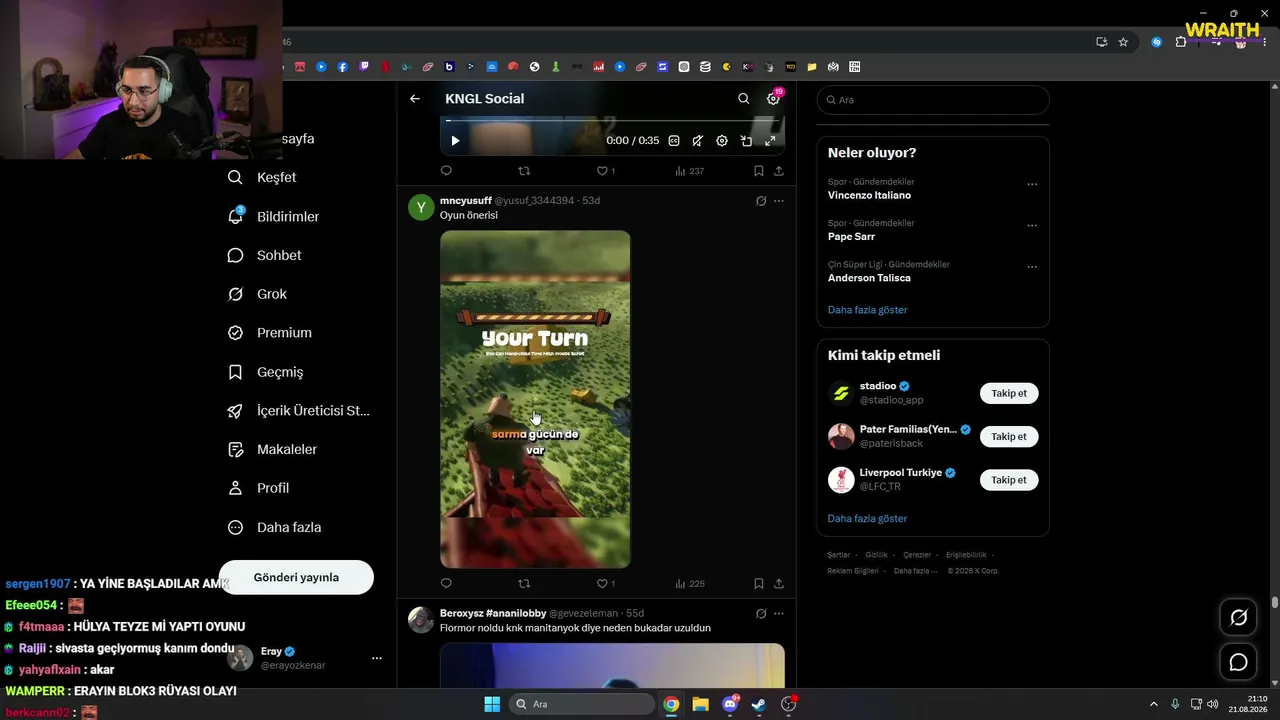The height and width of the screenshot is (720, 1280).
Task: Follow Pater Familias with Takip et
Action: coord(1009,437)
